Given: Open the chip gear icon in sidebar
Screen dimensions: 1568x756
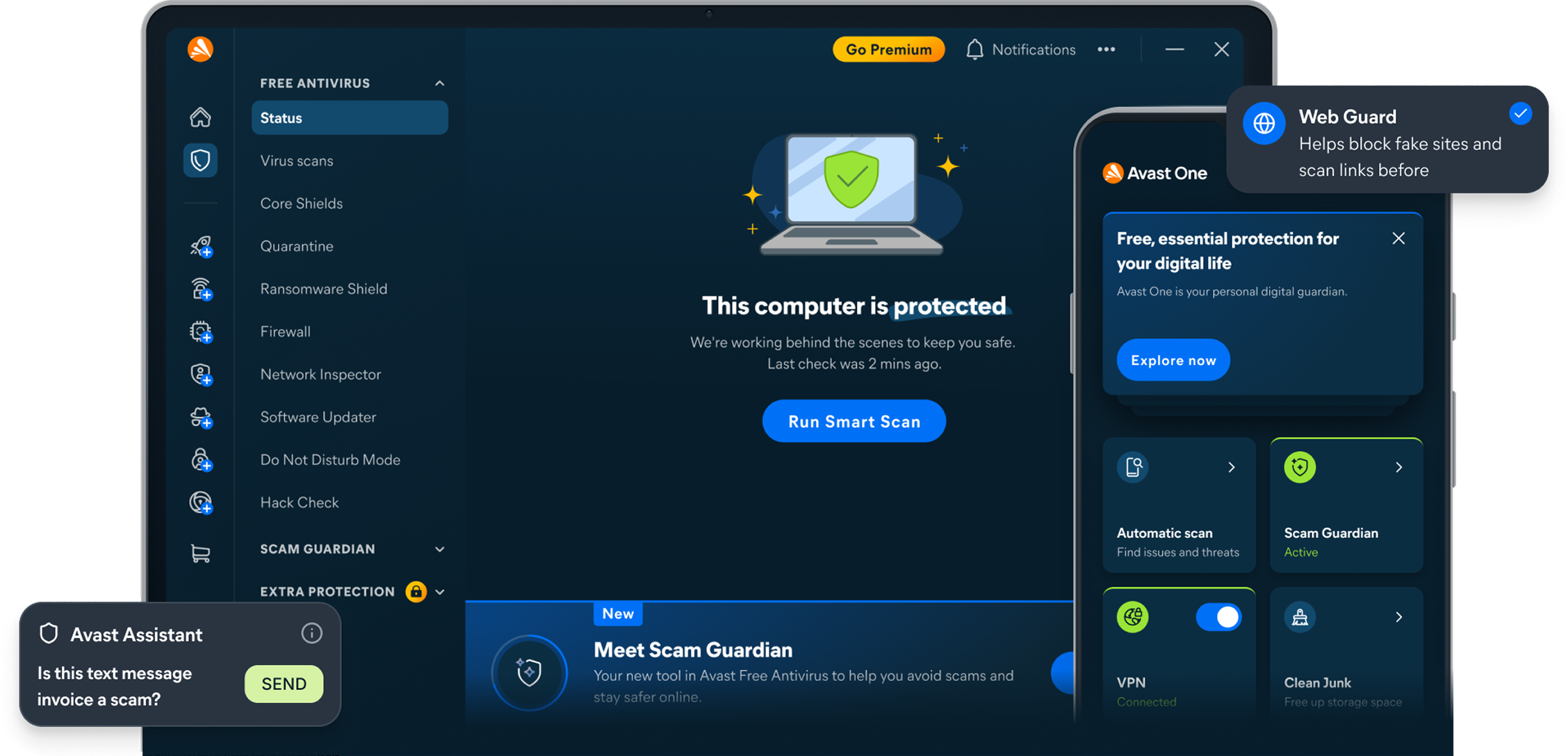Looking at the screenshot, I should [202, 332].
